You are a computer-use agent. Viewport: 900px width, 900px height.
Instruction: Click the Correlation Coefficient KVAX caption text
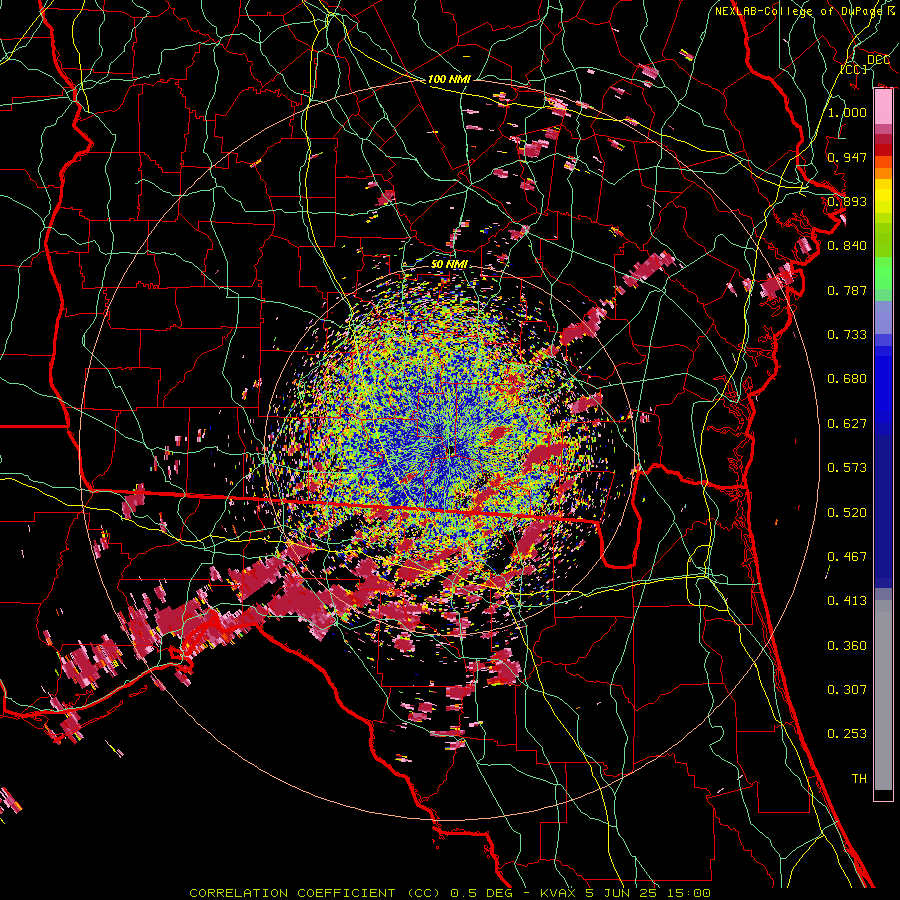click(x=450, y=893)
